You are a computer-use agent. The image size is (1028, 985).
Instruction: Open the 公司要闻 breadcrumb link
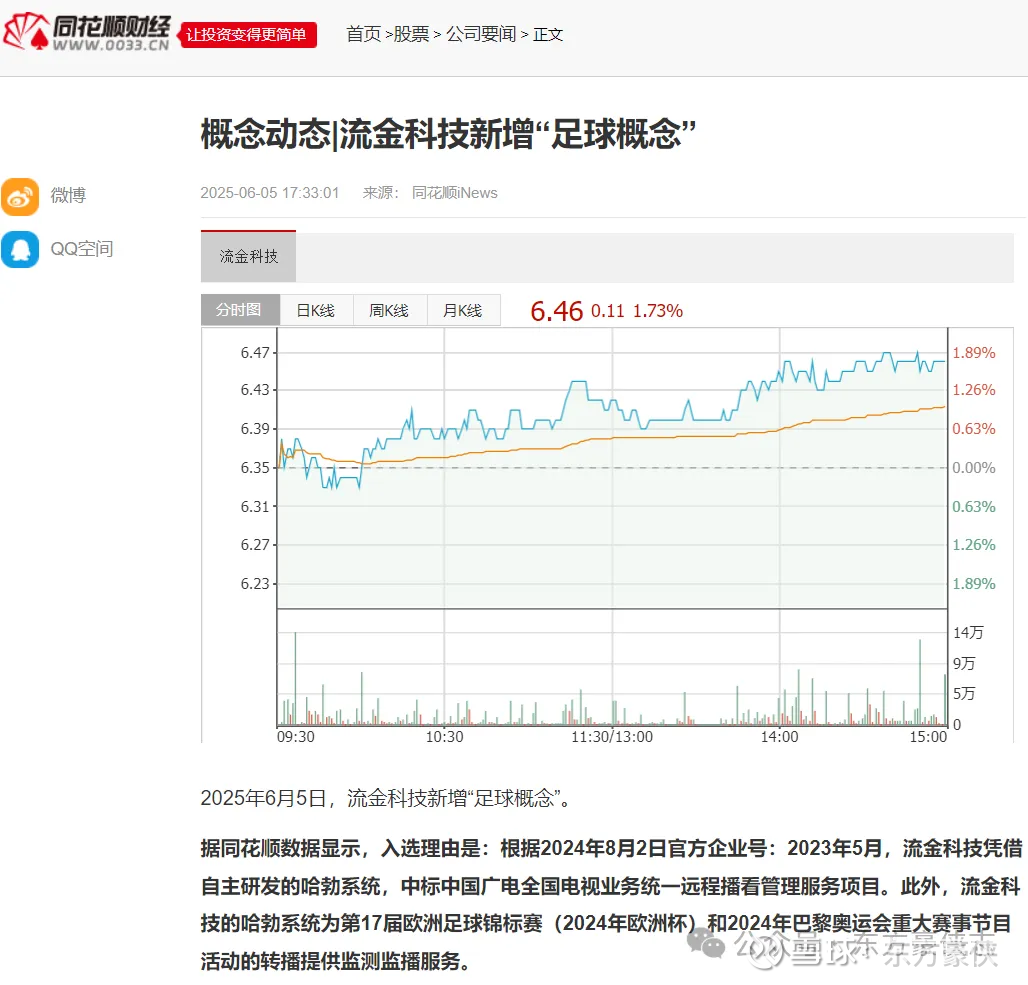tap(481, 34)
